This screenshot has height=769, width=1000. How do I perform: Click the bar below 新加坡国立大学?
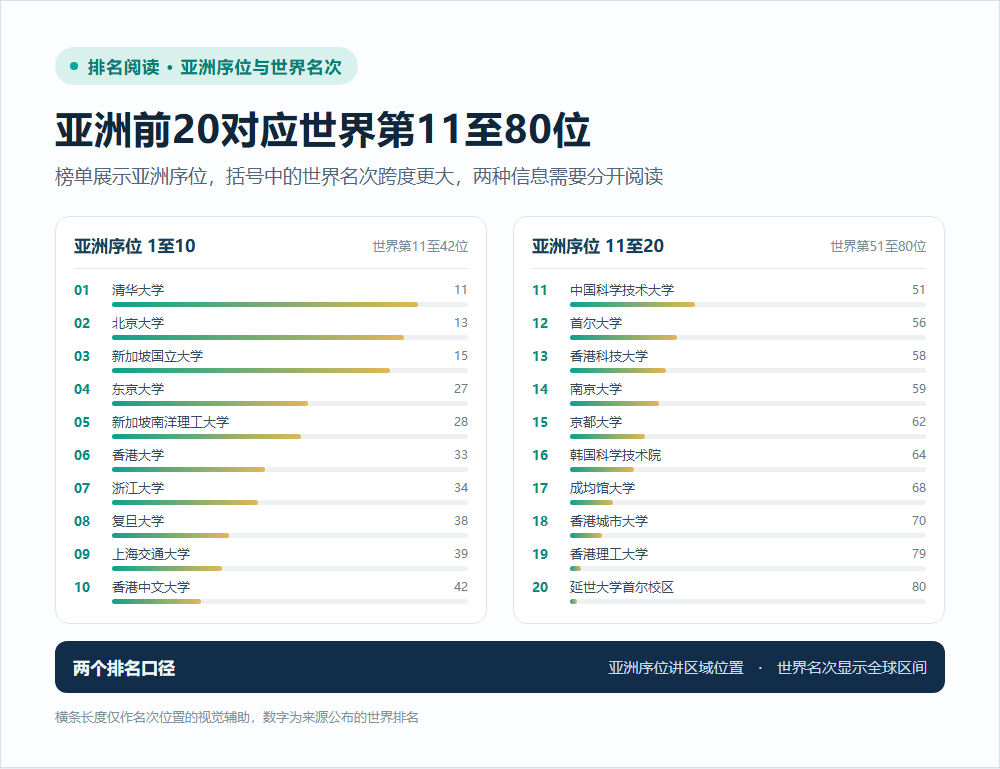point(290,370)
